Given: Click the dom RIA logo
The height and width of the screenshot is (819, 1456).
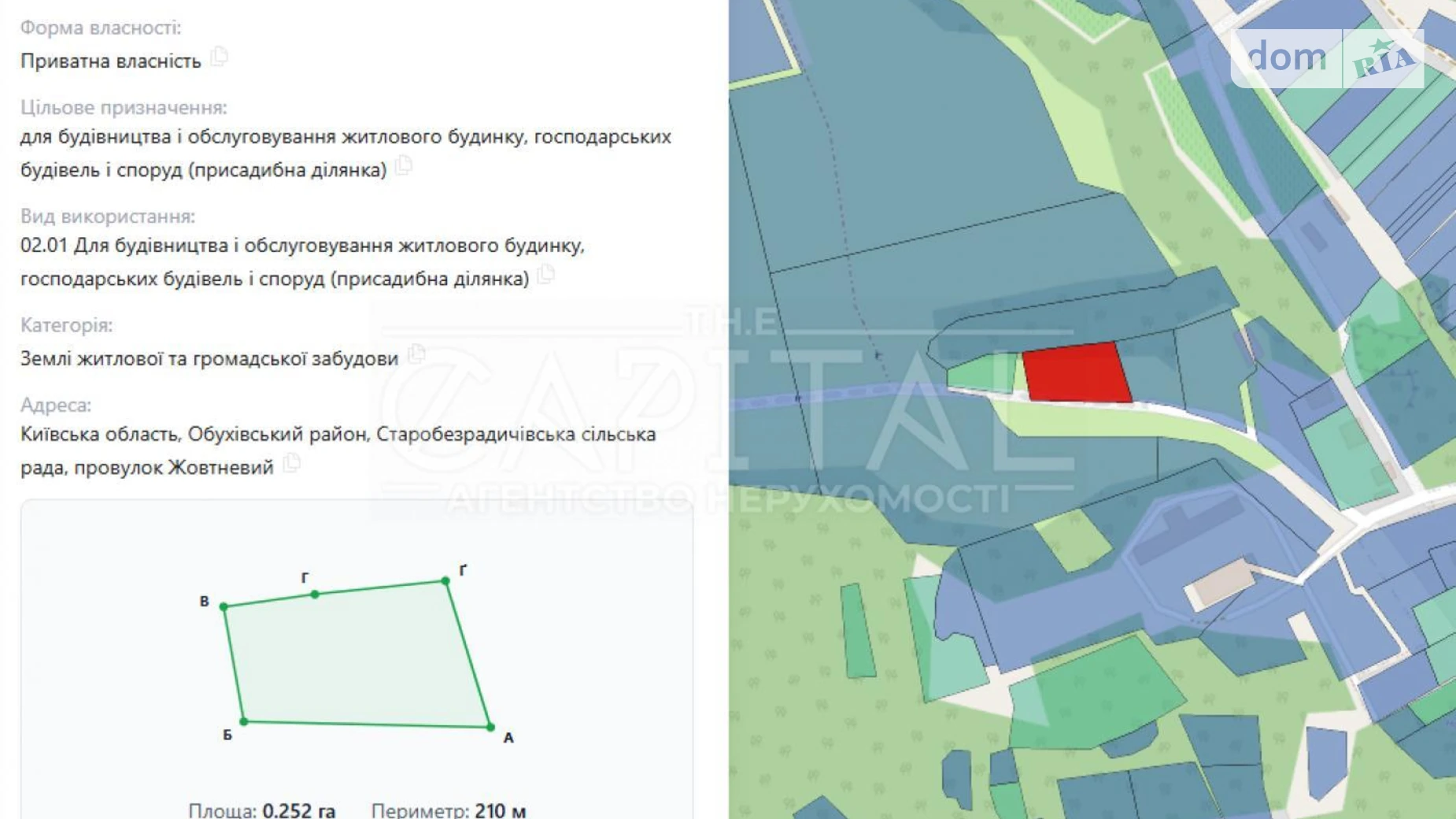Looking at the screenshot, I should [x=1328, y=57].
